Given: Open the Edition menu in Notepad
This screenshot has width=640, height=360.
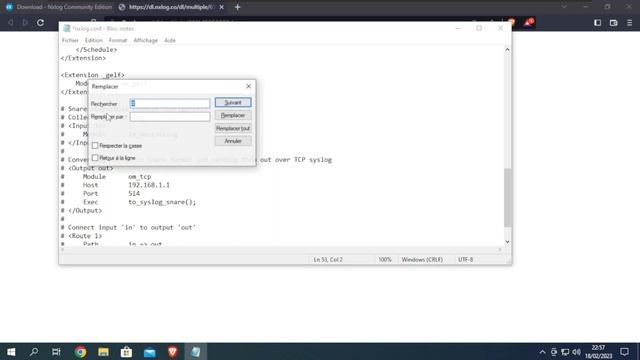Looking at the screenshot, I should (94, 40).
